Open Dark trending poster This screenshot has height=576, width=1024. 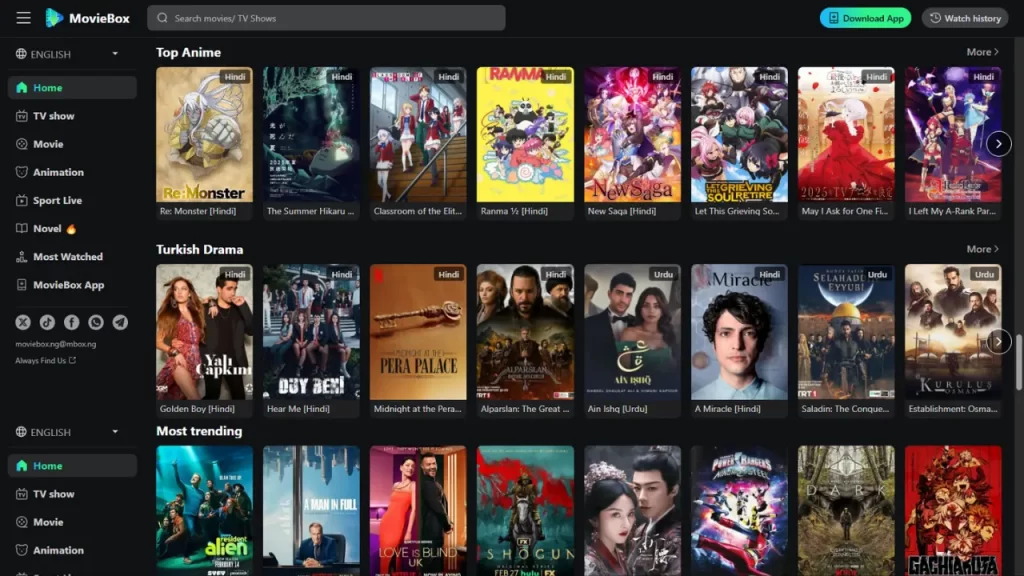846,511
